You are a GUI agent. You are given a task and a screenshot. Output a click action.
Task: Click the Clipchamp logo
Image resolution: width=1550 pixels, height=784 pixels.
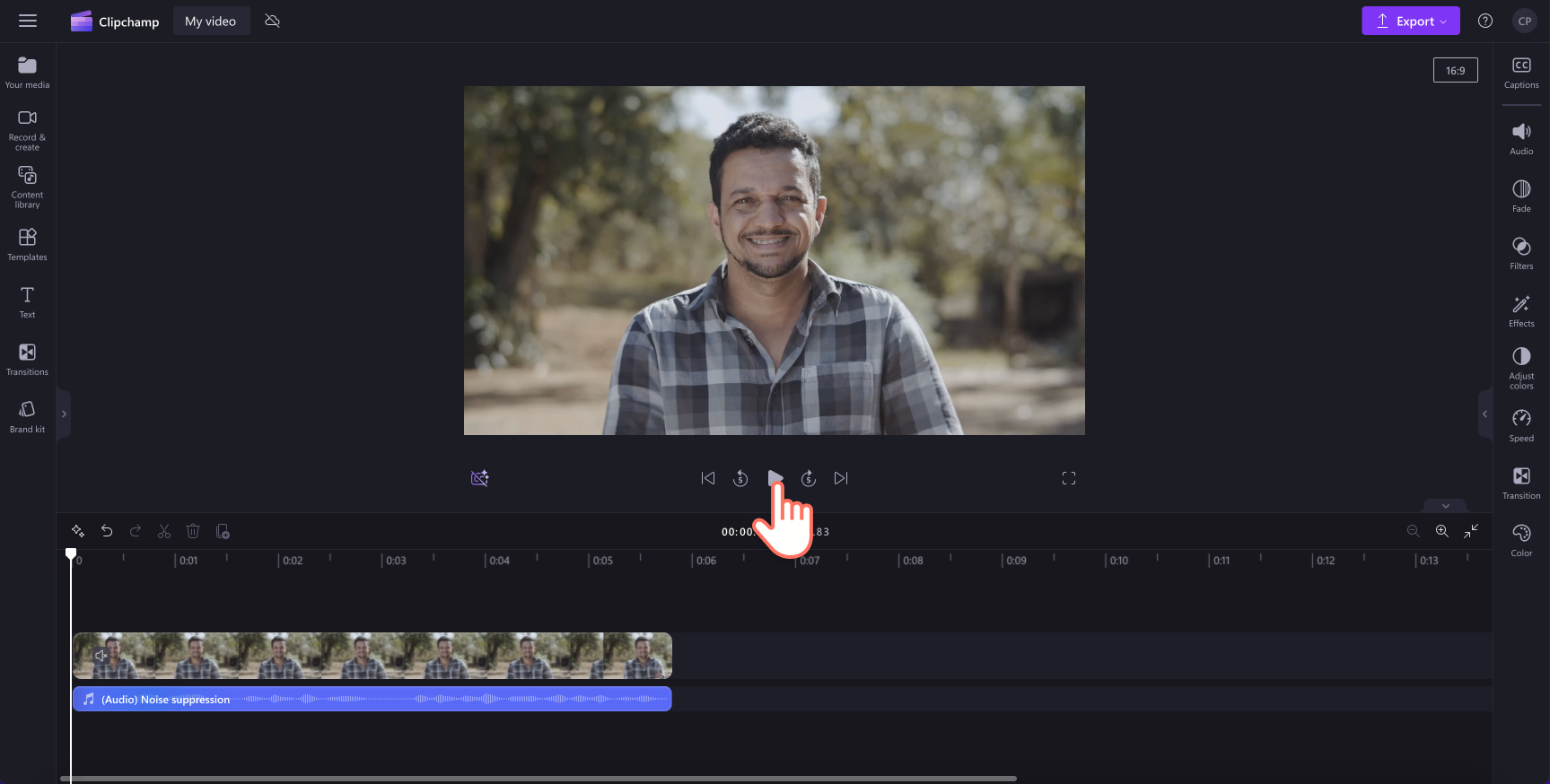coord(115,22)
